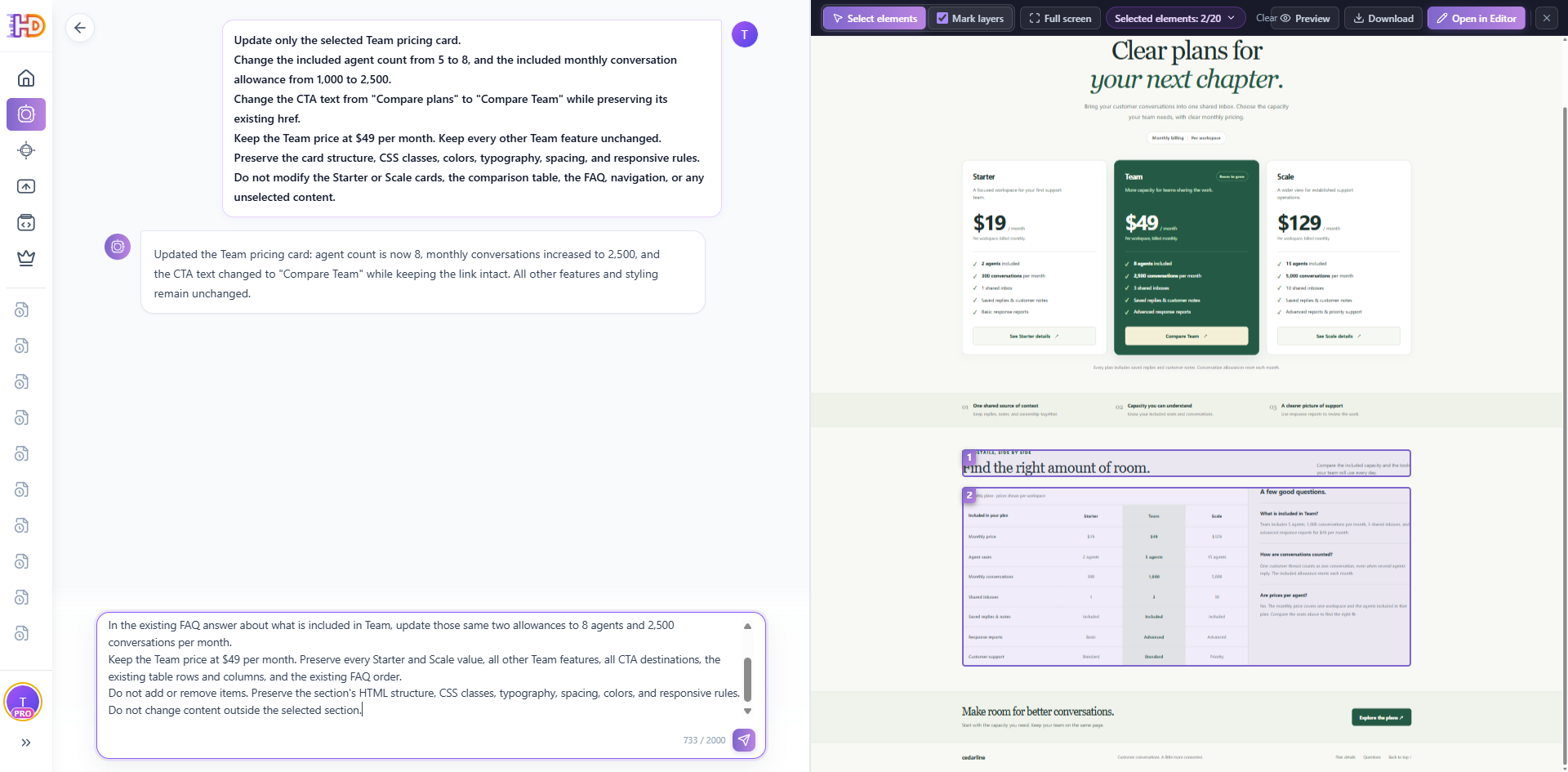Click the Compare Team button on Team card

pos(1187,336)
